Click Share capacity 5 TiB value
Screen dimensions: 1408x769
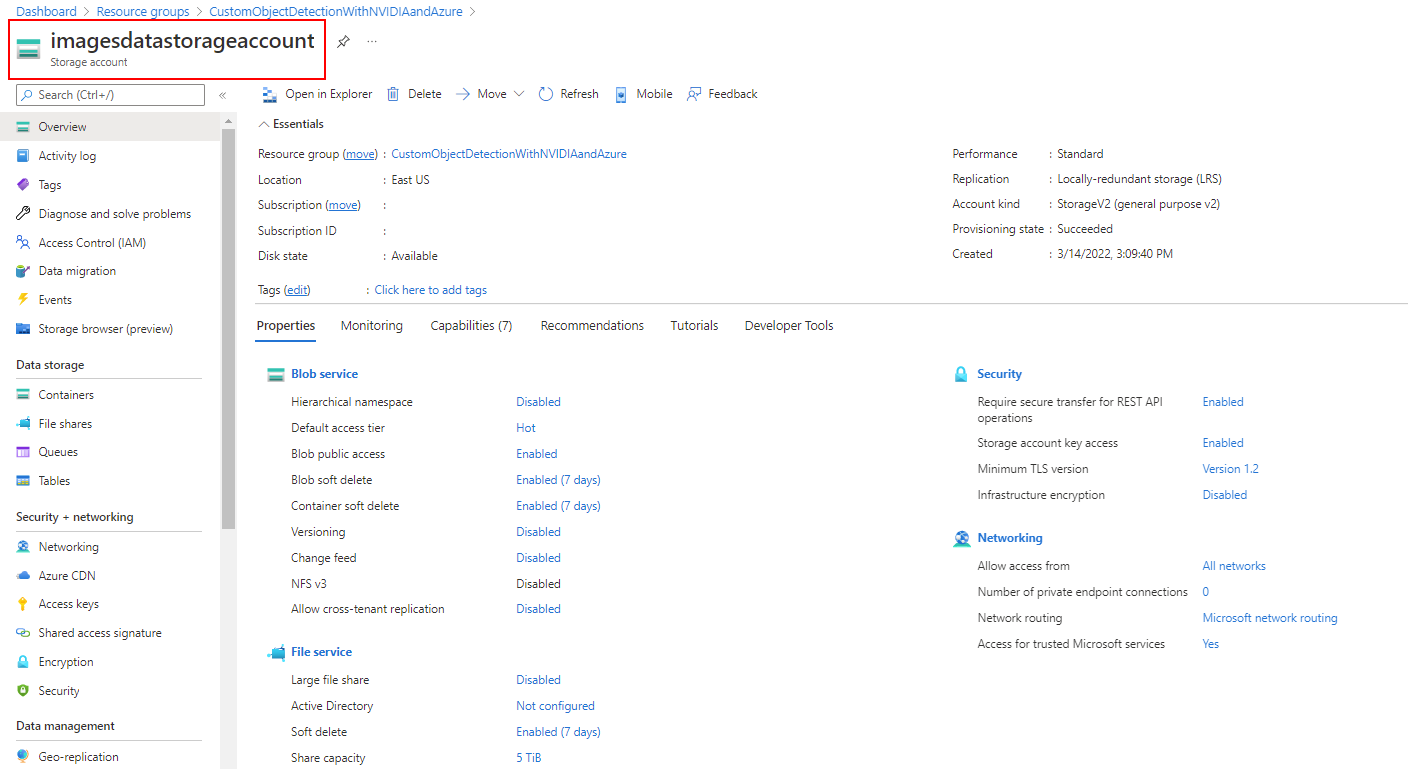click(529, 758)
